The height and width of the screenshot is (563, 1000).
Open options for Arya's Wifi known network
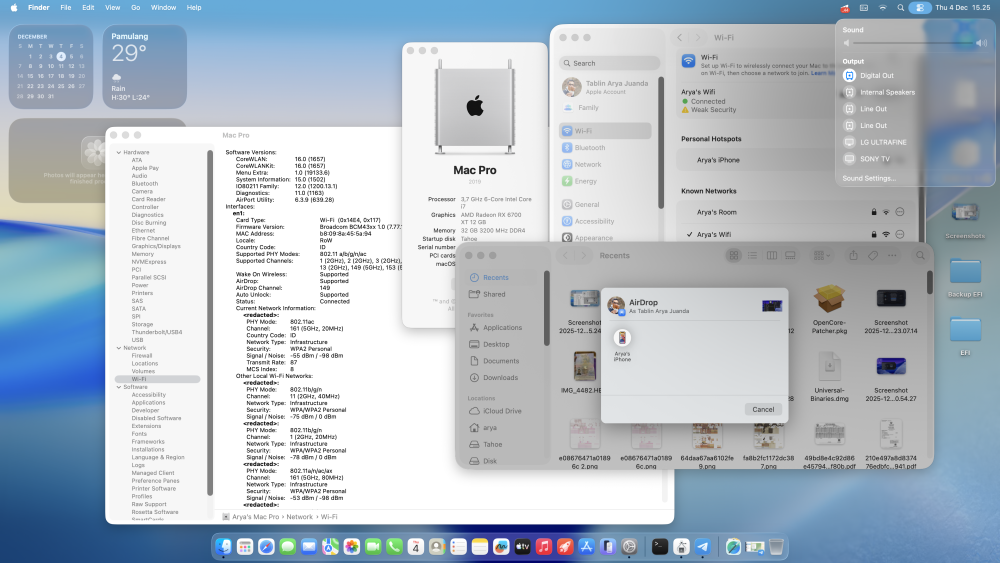[900, 235]
